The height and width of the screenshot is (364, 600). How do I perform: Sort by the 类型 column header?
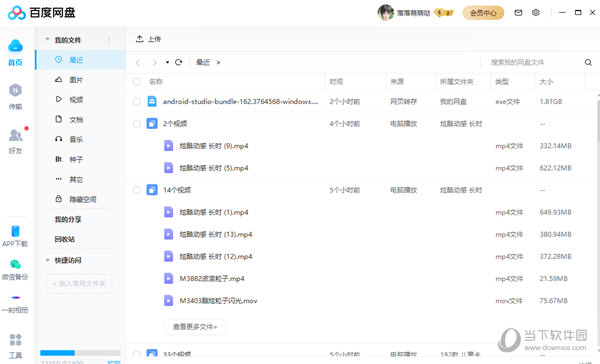click(x=502, y=82)
